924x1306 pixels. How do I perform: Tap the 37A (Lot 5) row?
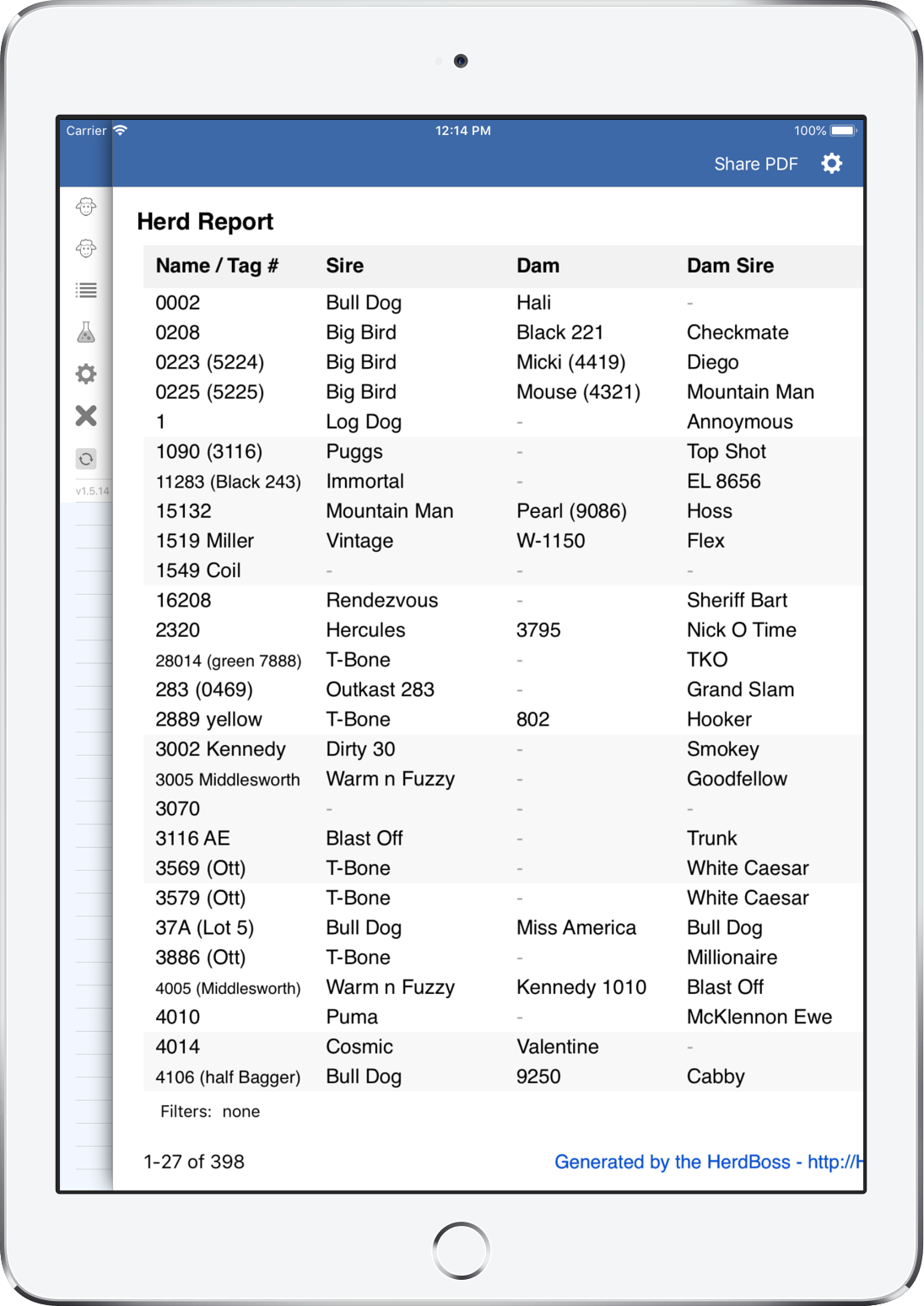pos(204,928)
